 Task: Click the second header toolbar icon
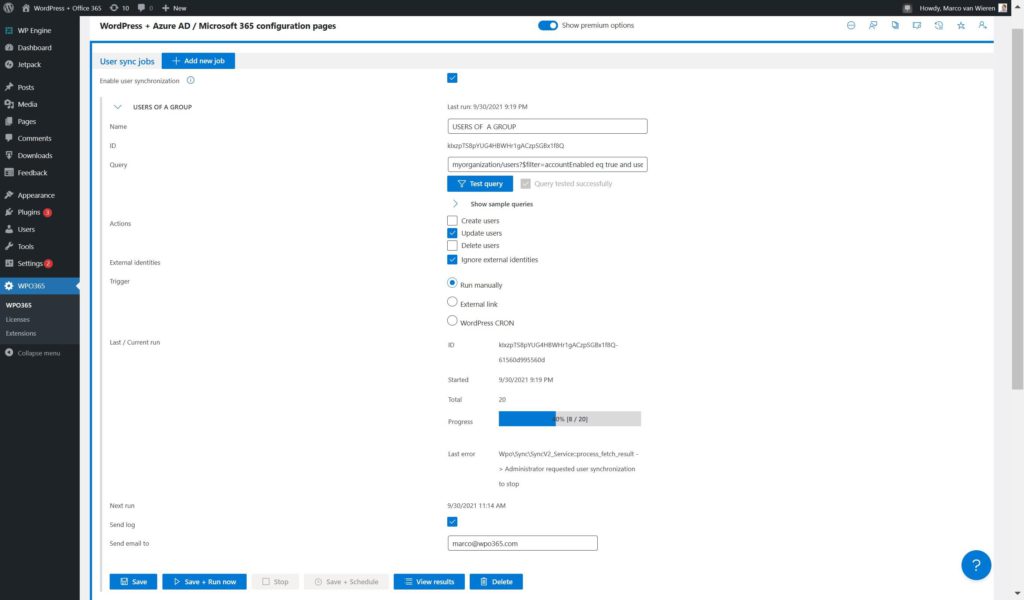(x=873, y=25)
